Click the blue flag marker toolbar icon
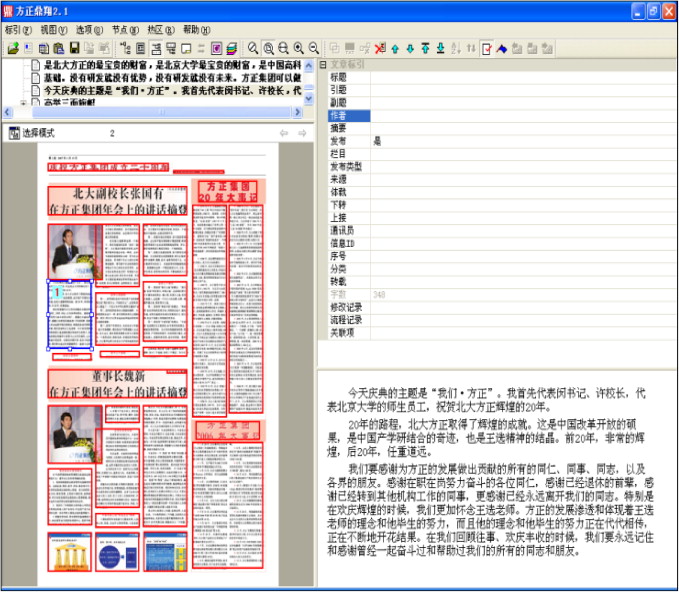Image resolution: width=679 pixels, height=592 pixels. [x=501, y=49]
